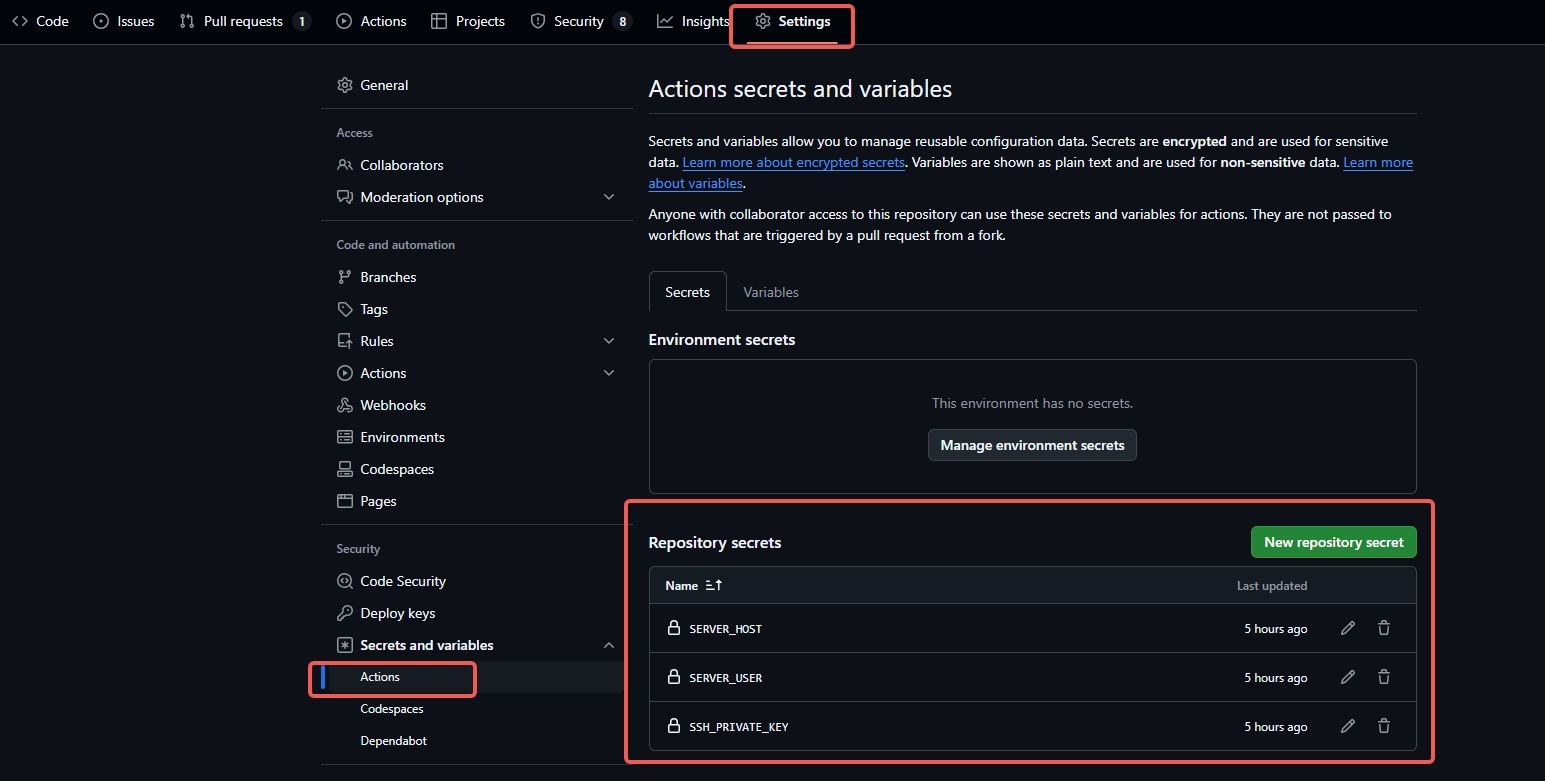Screen dimensions: 1545x781
Task: Delete the SERVER_HOST secret trash icon
Action: point(1384,628)
